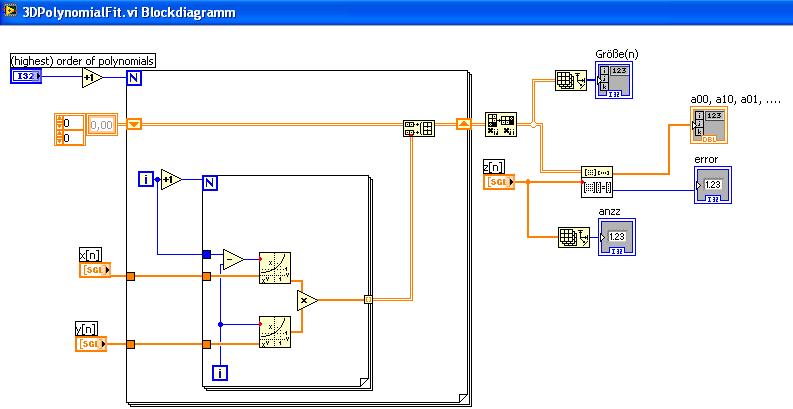Click the inner loop iteration terminal i
793x409 pixels.
pyautogui.click(x=220, y=374)
